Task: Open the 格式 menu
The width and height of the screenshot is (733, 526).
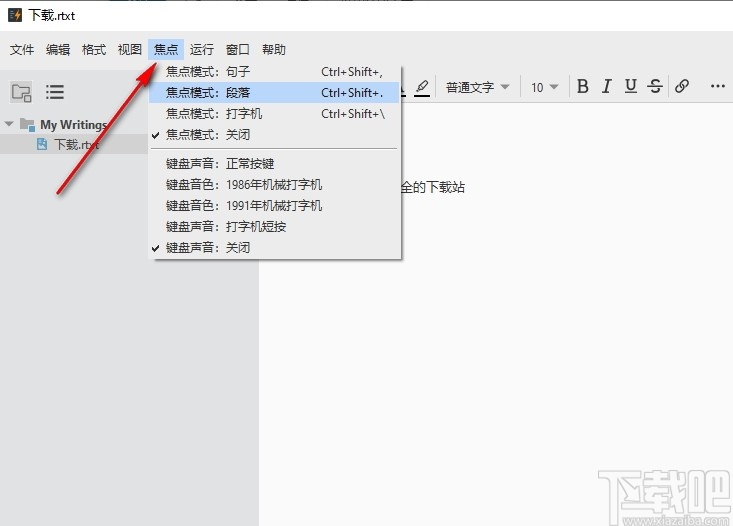Action: click(x=94, y=50)
